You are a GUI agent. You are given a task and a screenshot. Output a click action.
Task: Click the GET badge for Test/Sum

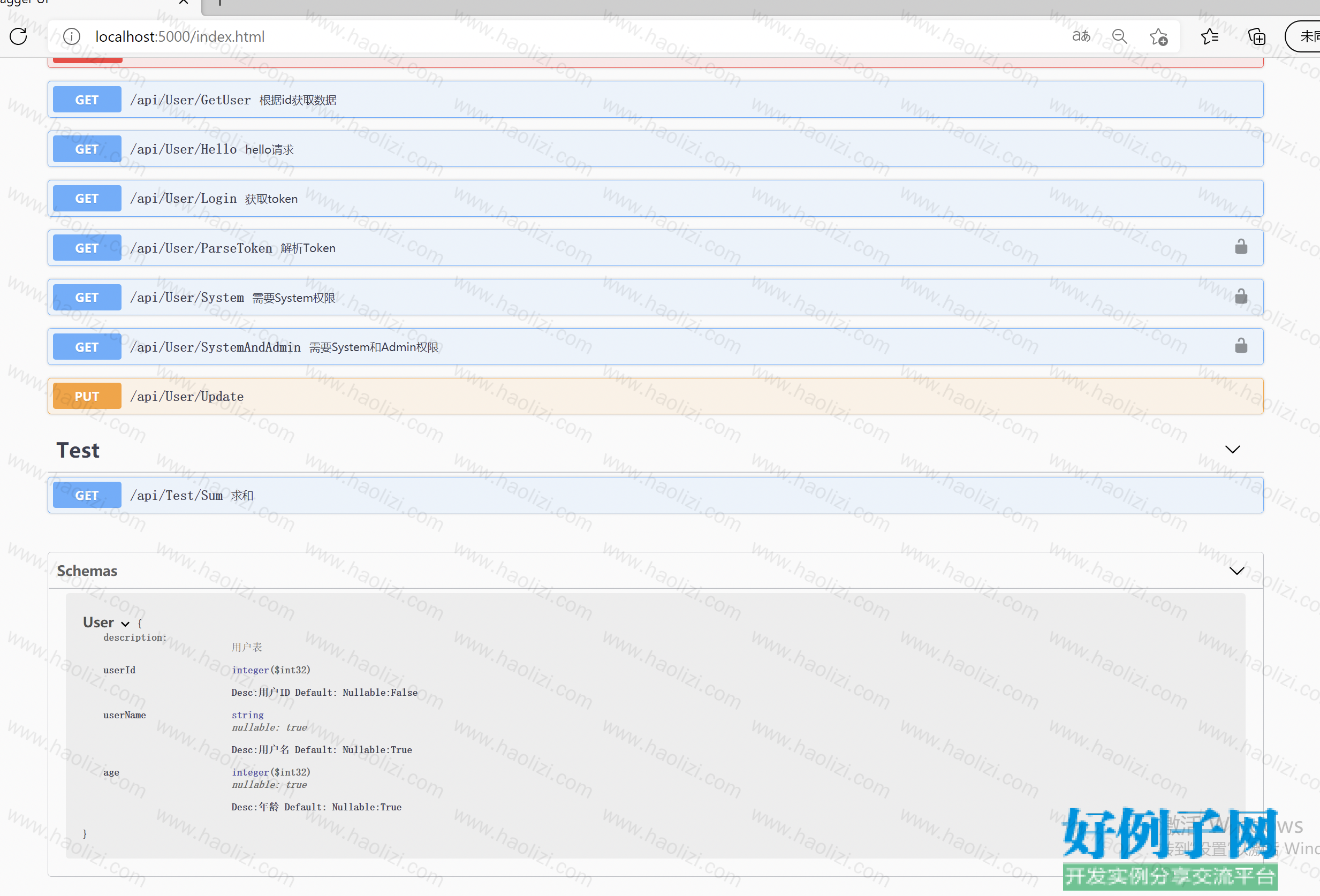(x=87, y=495)
